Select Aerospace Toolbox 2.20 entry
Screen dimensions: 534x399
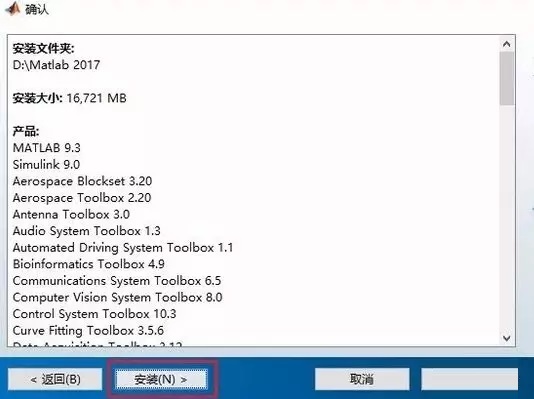point(82,198)
